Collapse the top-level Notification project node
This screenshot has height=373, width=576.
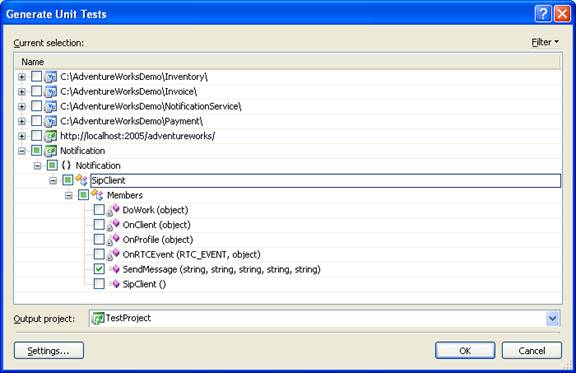(22, 151)
